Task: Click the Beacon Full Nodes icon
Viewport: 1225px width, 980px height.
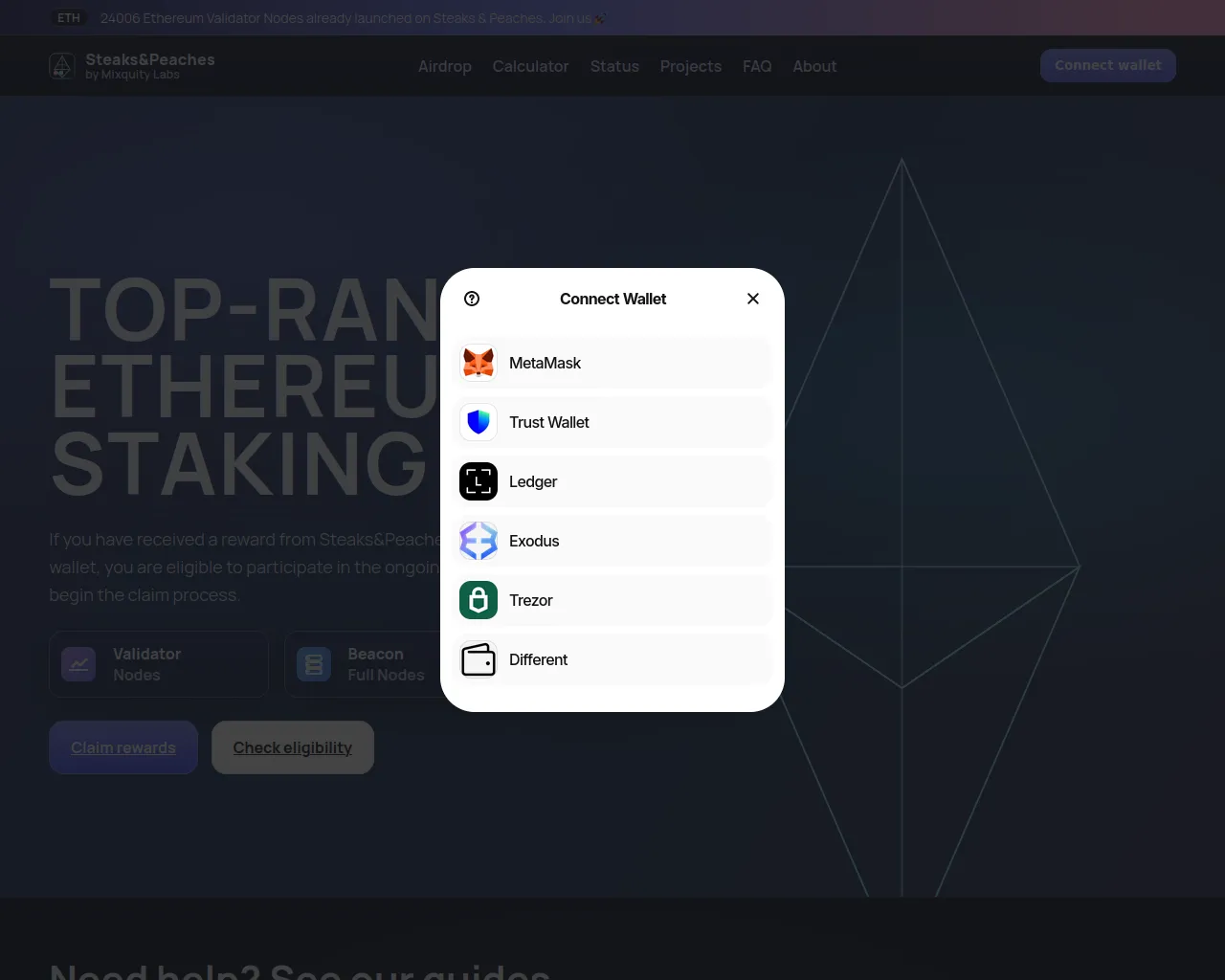Action: coord(314,664)
